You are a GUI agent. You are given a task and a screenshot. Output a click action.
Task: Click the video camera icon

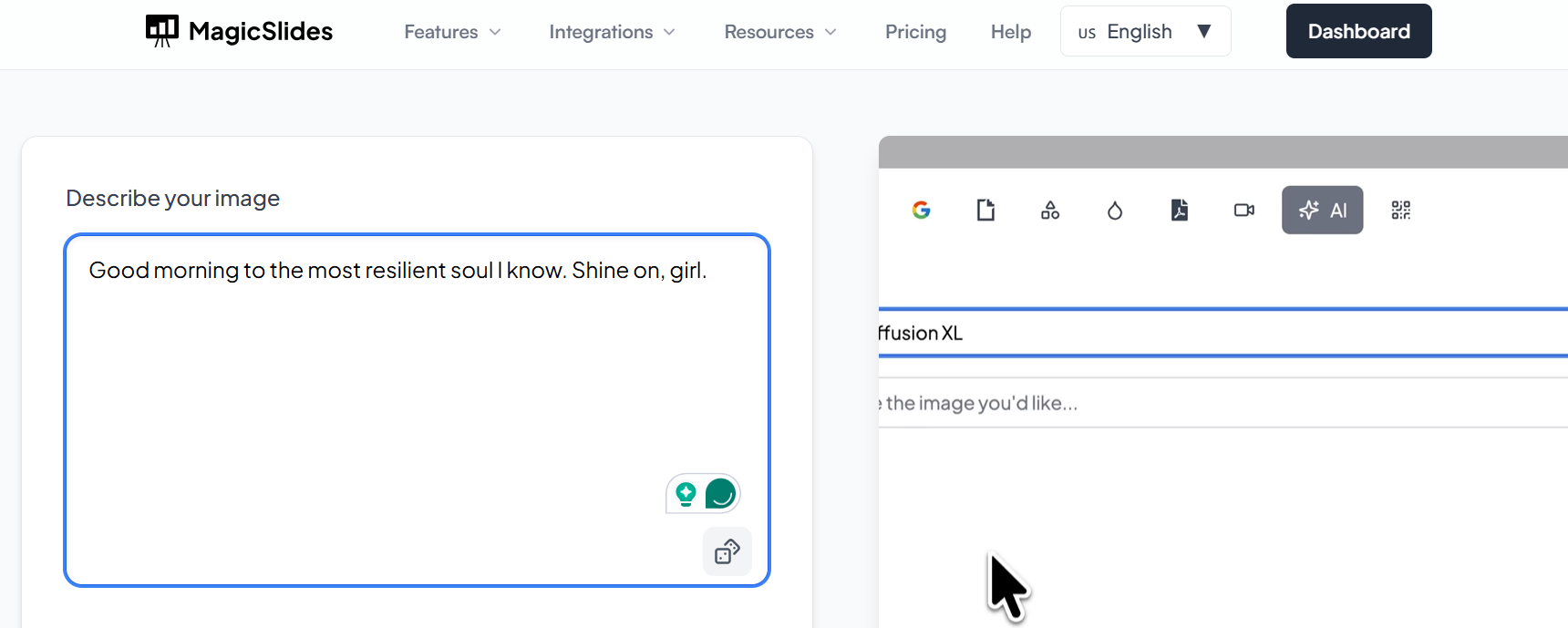click(x=1243, y=211)
